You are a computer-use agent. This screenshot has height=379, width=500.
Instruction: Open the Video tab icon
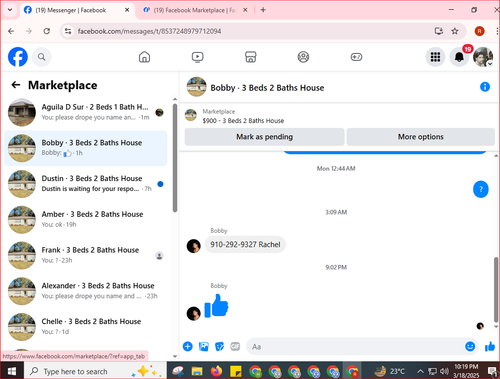pyautogui.click(x=197, y=57)
